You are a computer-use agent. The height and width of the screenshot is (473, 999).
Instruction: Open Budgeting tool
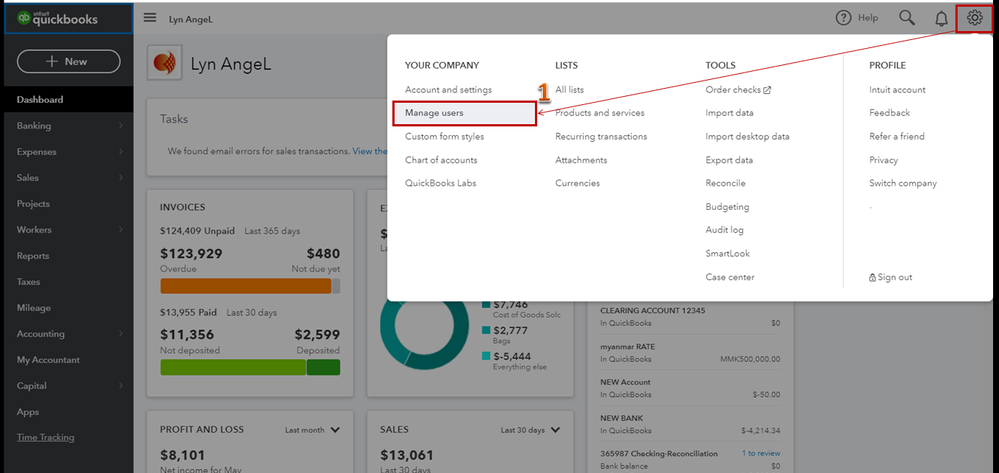point(728,207)
